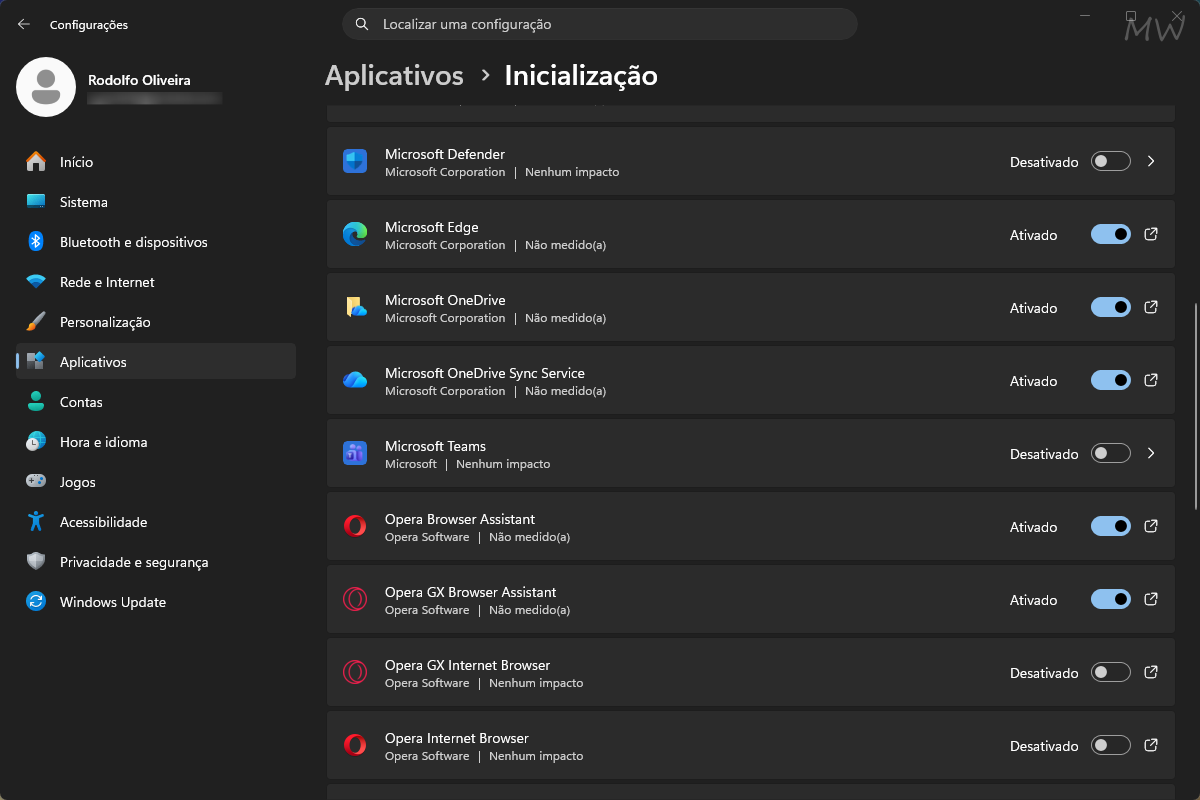The height and width of the screenshot is (800, 1200).
Task: Enable Opera GX Internet Browser toggle
Action: click(x=1111, y=672)
